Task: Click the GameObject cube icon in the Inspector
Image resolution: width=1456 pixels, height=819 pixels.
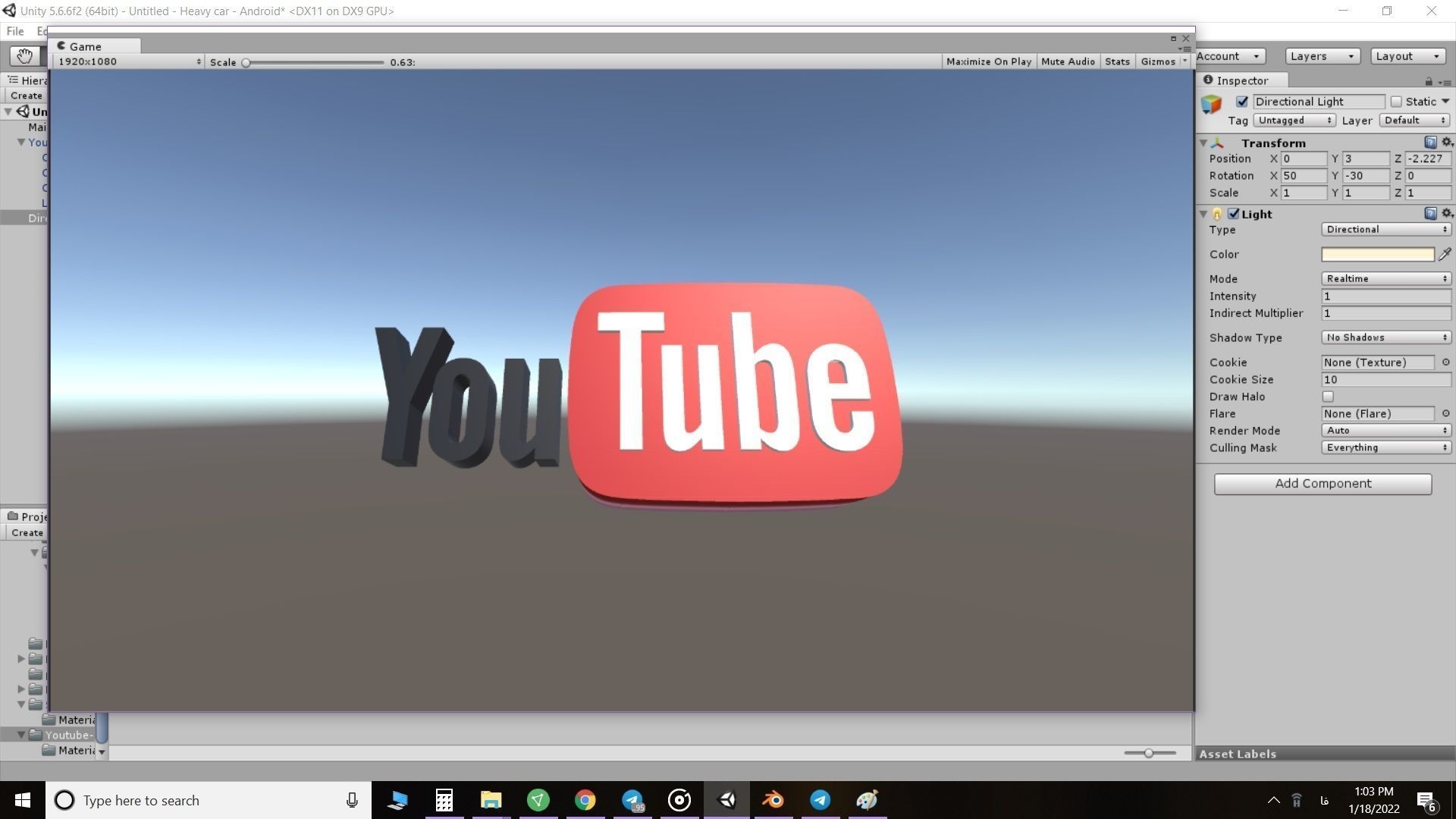Action: click(x=1211, y=104)
